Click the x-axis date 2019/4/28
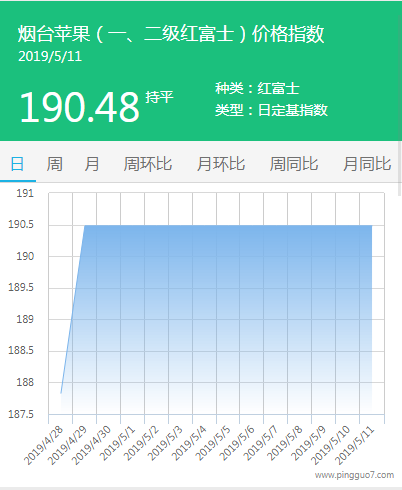Viewport: 402px width, 490px height. point(43,445)
